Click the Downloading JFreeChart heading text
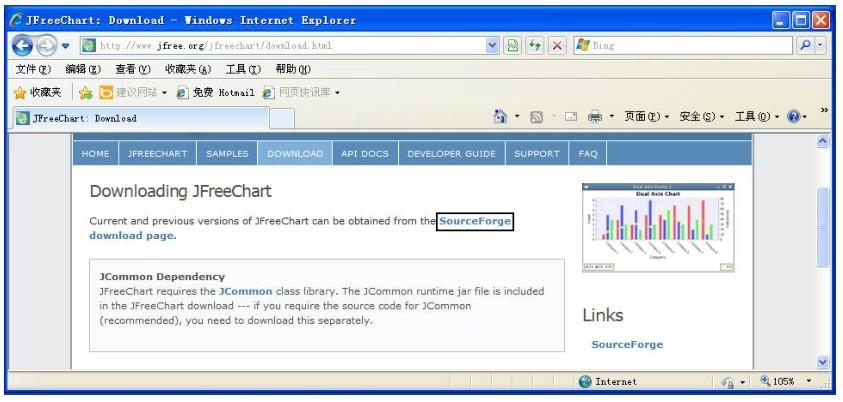843x402 pixels. [181, 191]
